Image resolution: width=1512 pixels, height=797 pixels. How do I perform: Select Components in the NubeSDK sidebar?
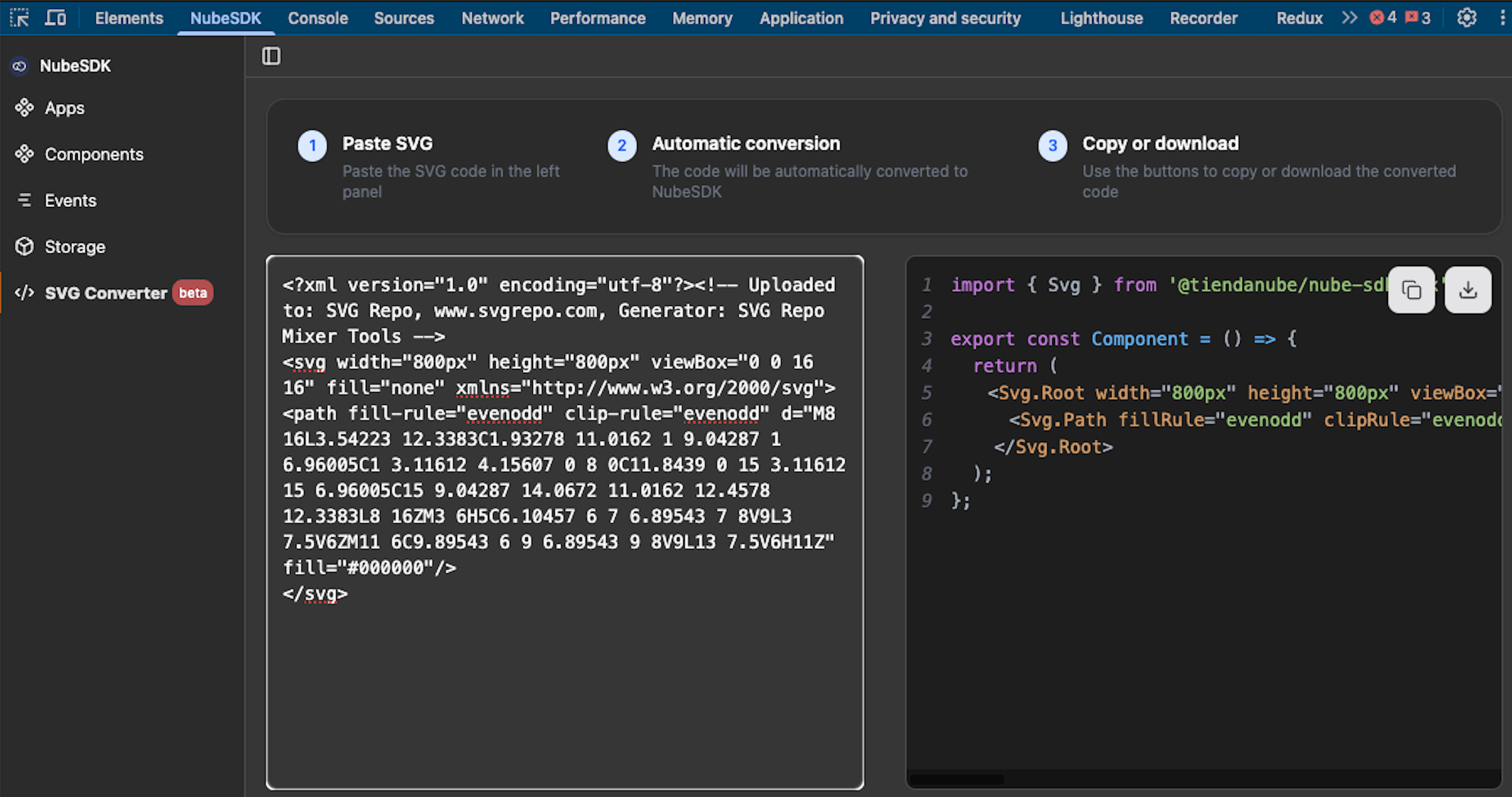(x=94, y=154)
